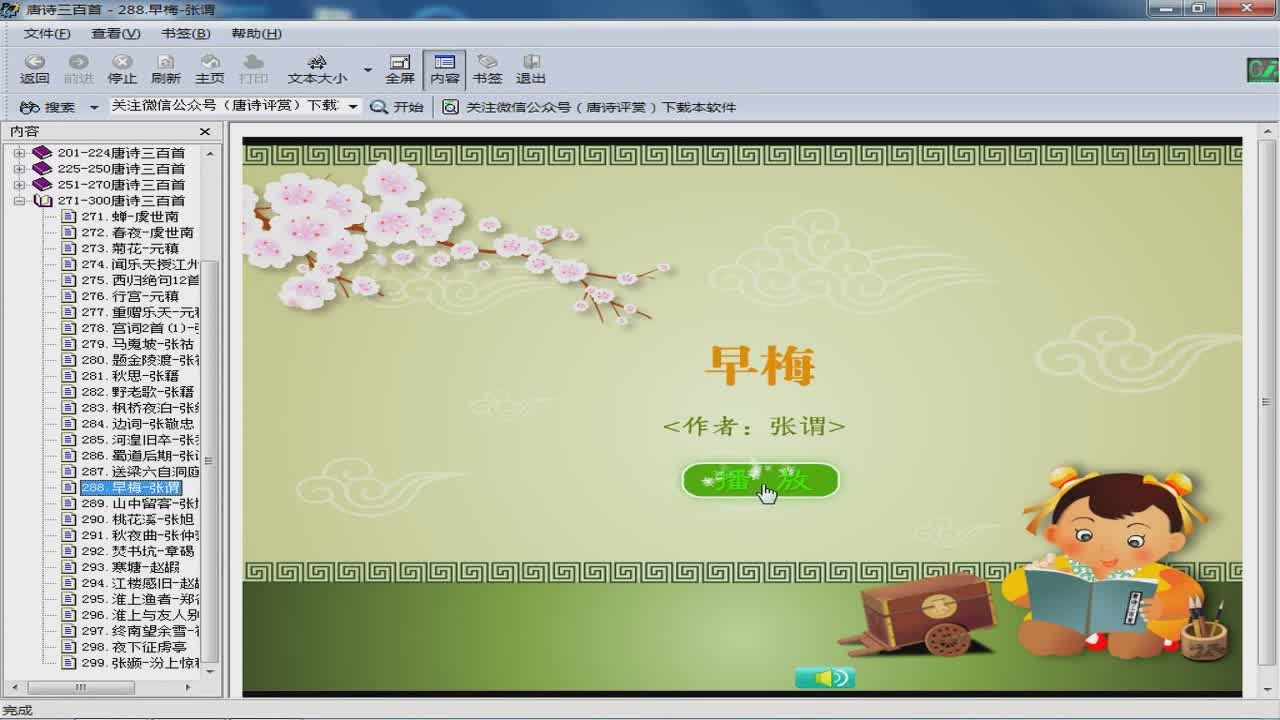
Task: Select poem 272.春夜-虞世南
Action: (138, 233)
